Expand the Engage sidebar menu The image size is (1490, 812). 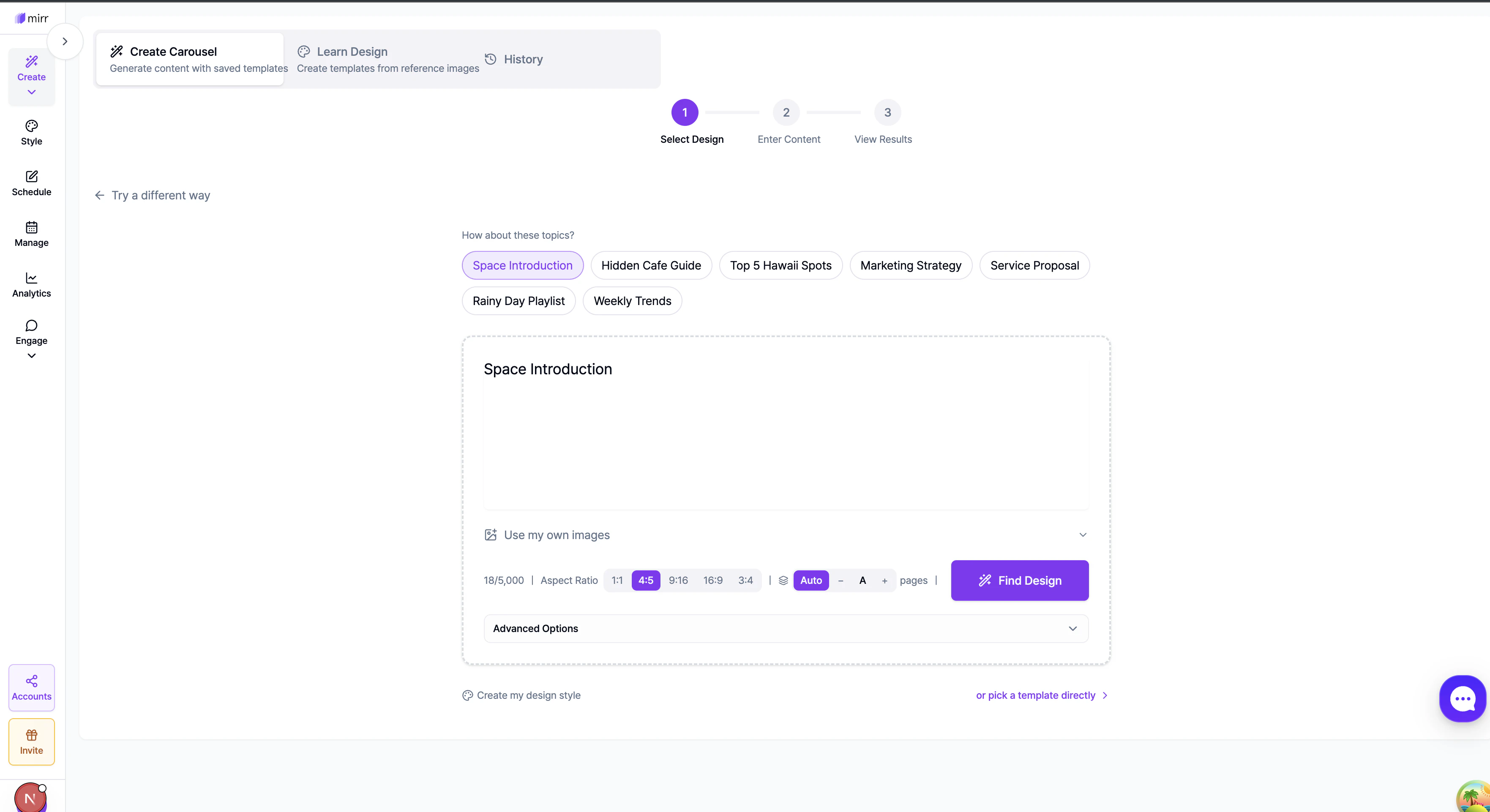(31, 340)
